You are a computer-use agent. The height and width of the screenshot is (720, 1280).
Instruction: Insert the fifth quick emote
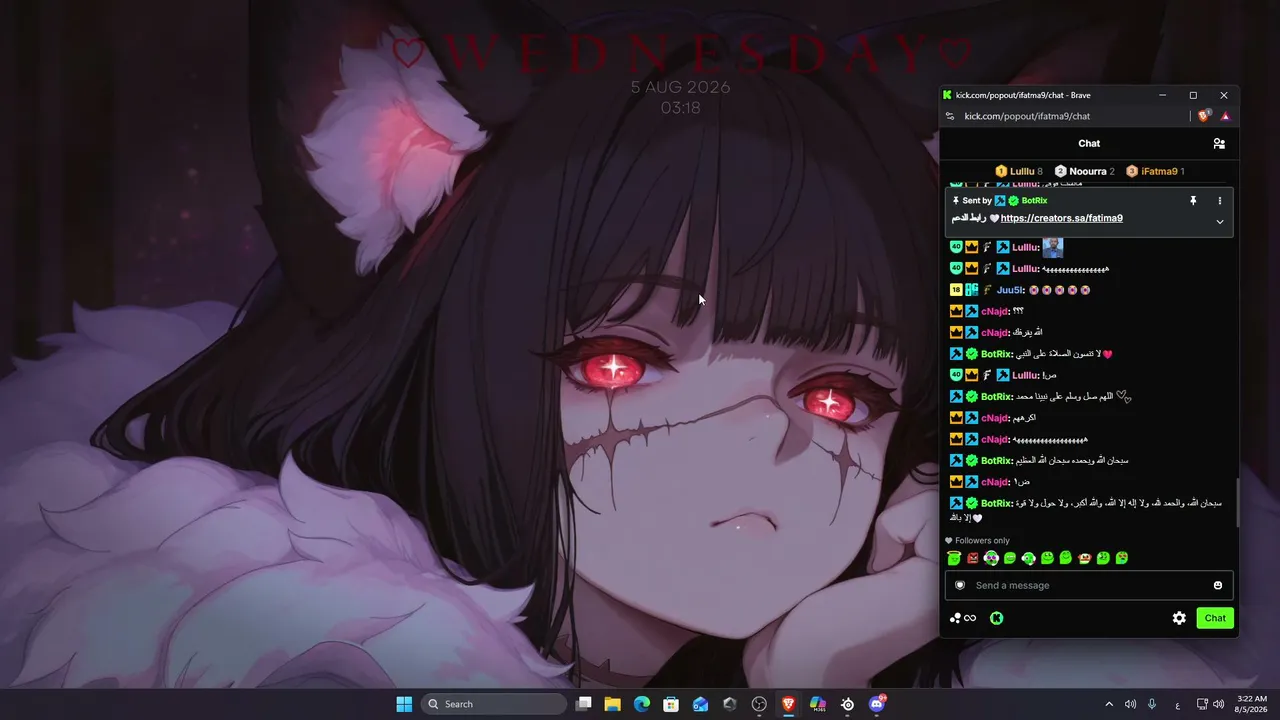coord(1029,558)
